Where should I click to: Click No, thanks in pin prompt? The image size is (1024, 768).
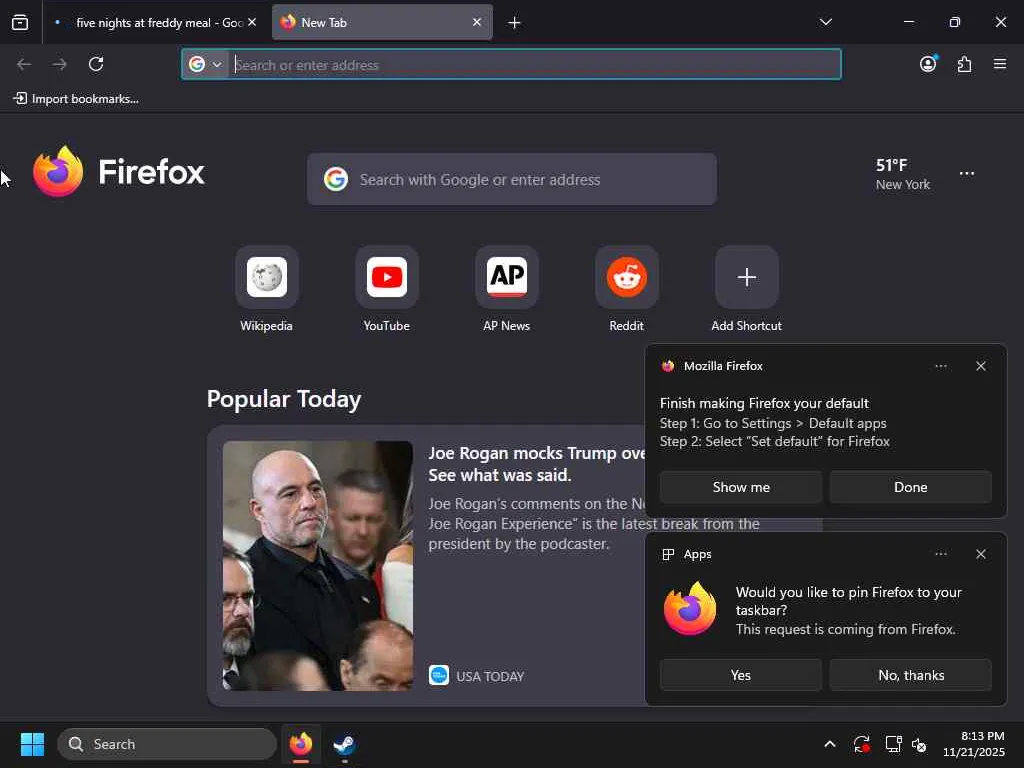911,675
